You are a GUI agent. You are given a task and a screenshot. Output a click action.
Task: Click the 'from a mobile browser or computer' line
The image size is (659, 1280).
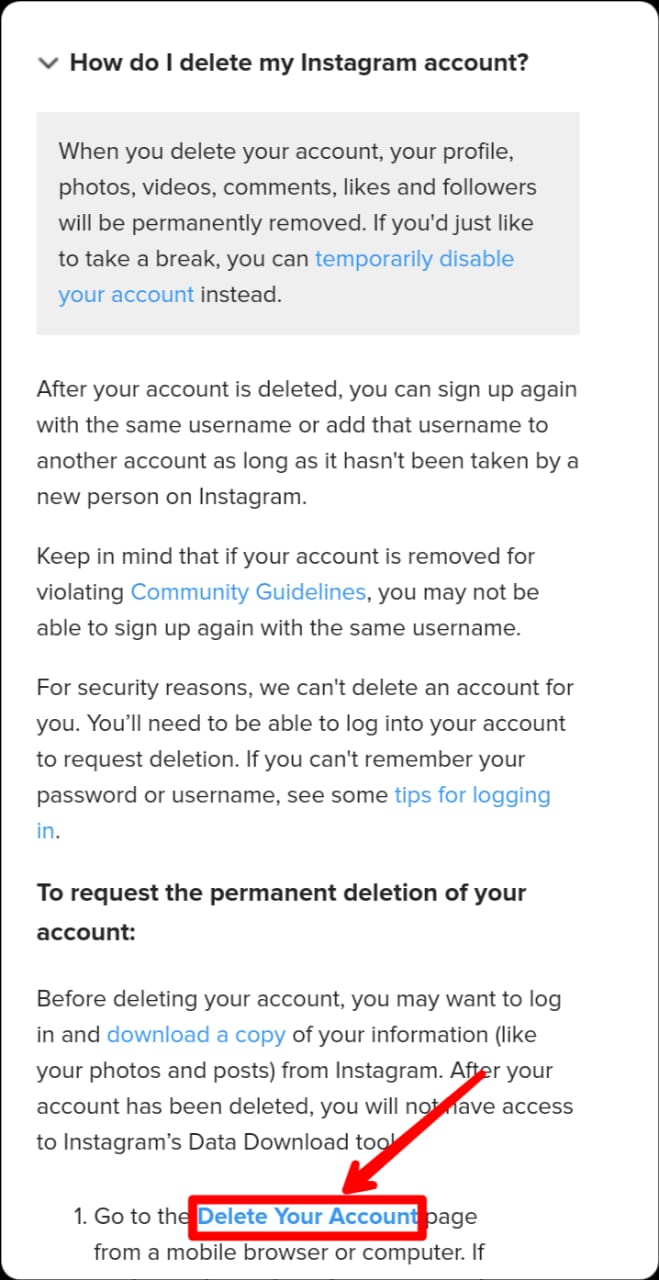[289, 1252]
